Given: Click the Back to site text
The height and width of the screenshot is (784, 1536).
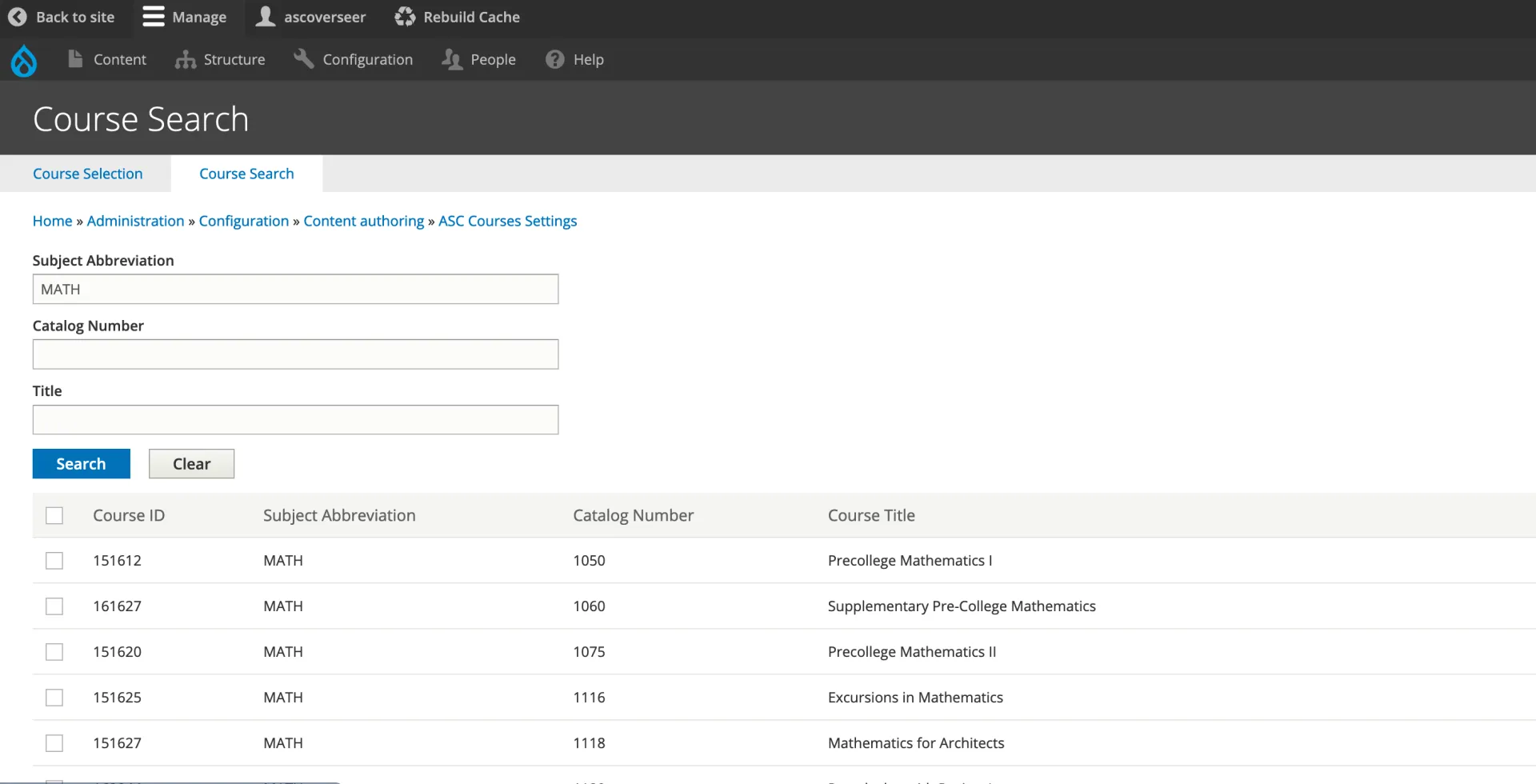Looking at the screenshot, I should pyautogui.click(x=75, y=17).
